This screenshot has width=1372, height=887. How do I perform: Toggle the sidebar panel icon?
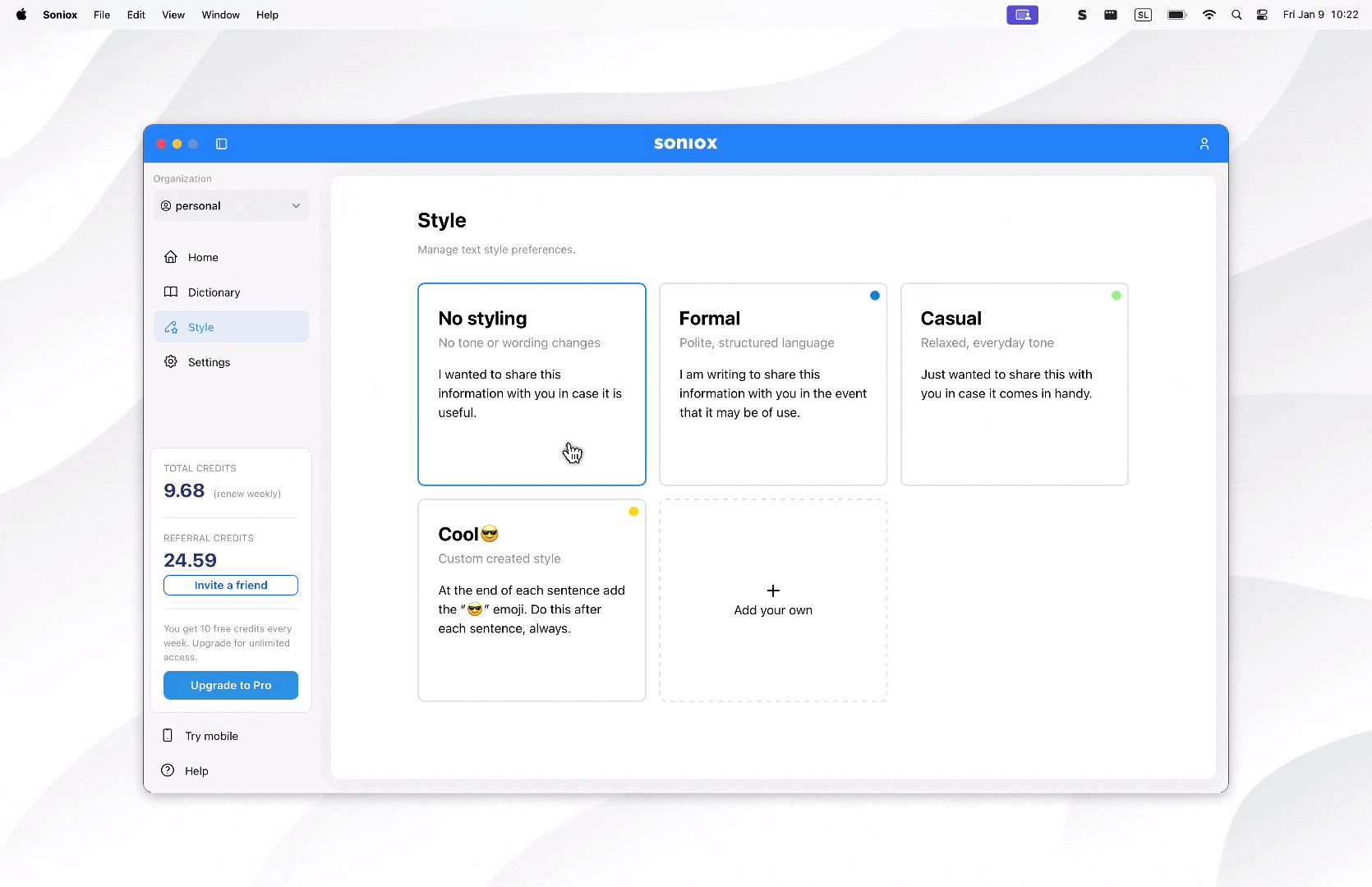(221, 144)
